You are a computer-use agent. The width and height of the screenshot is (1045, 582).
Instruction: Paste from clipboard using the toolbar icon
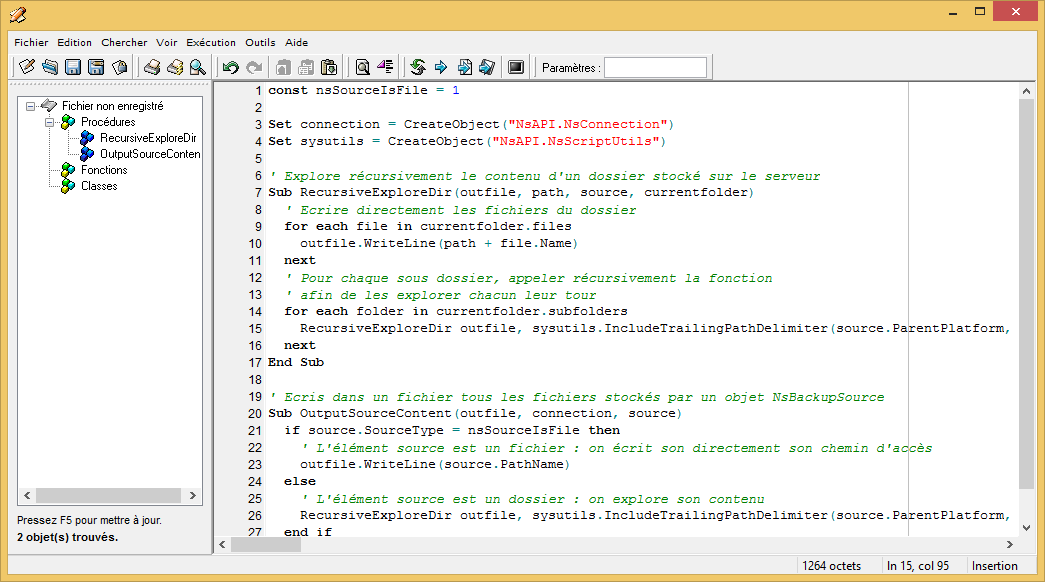coord(329,68)
